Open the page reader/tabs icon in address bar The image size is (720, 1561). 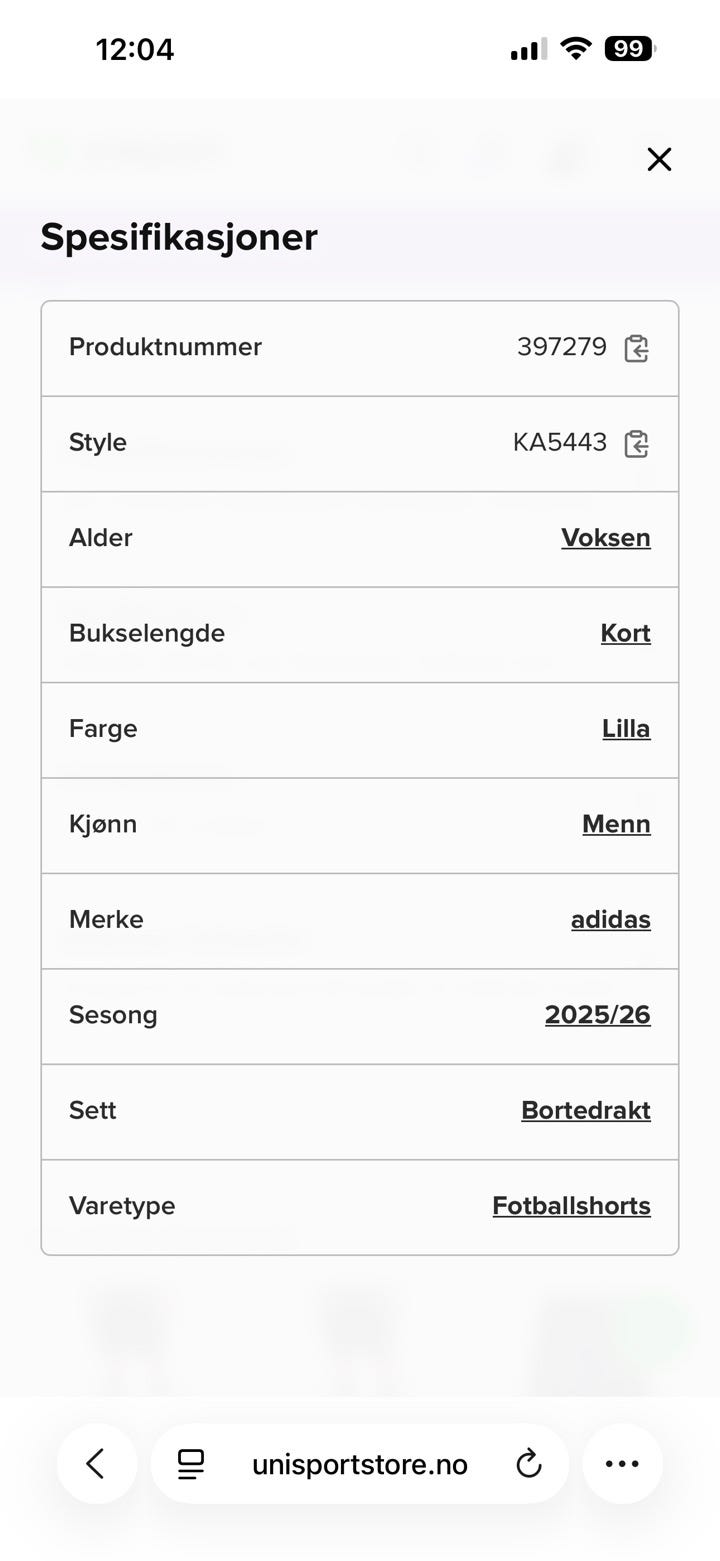click(x=190, y=1464)
